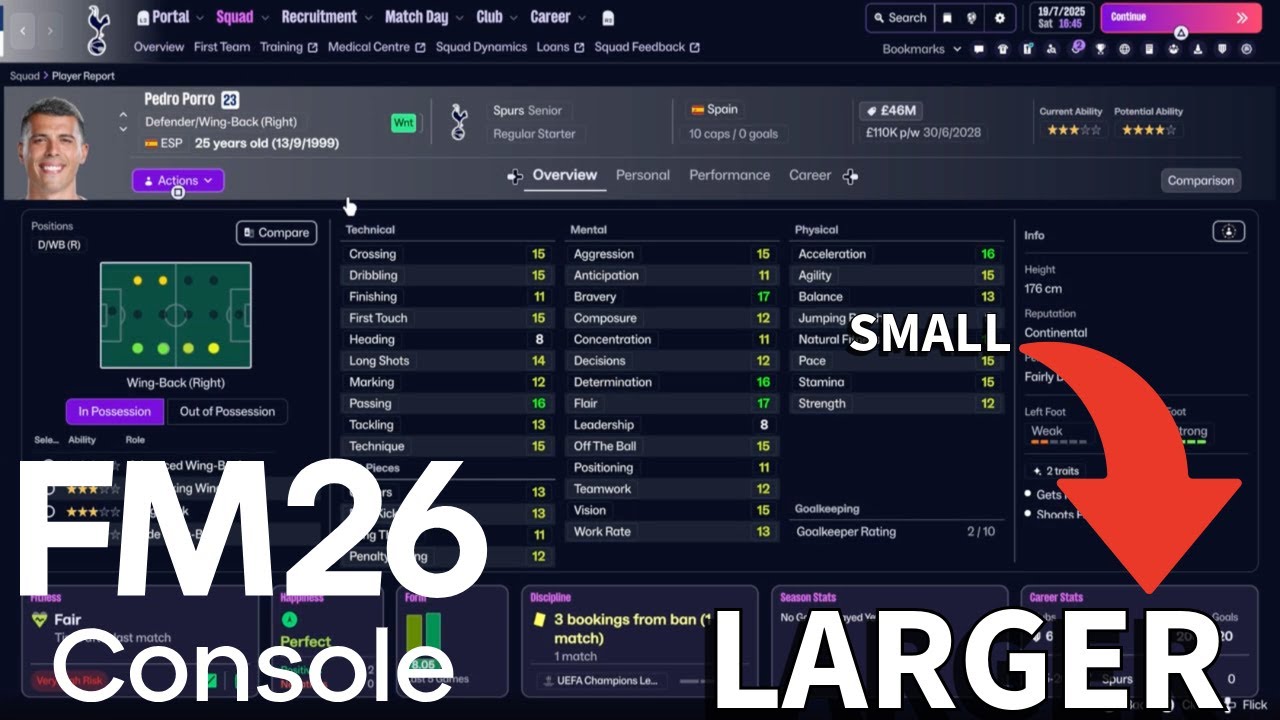Open Squad Dynamics submenu item
The height and width of the screenshot is (720, 1280).
point(481,47)
